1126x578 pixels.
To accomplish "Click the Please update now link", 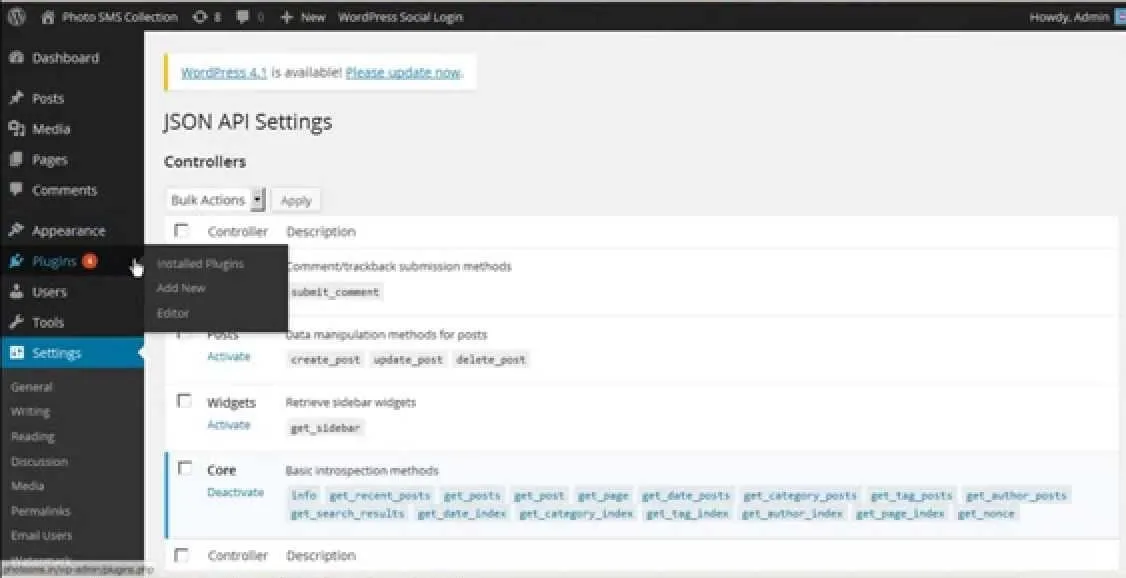I will click(403, 73).
